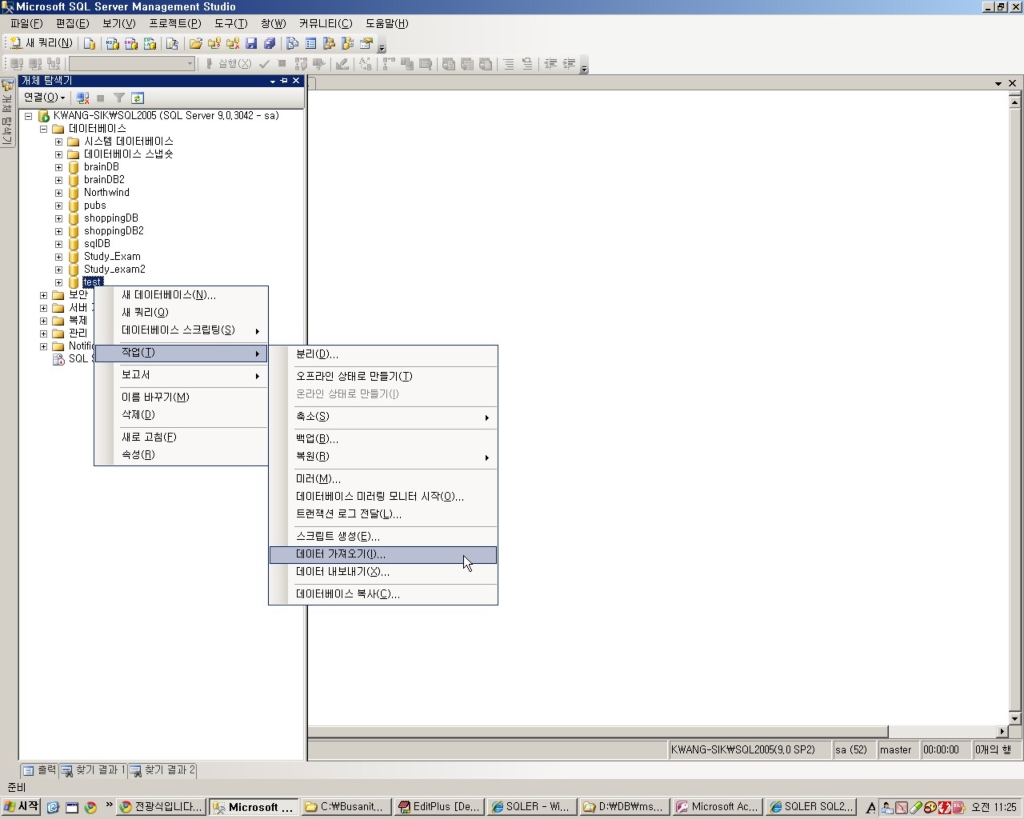
Task: Click the Stop square icon in Object Explorer
Action: pos(101,98)
